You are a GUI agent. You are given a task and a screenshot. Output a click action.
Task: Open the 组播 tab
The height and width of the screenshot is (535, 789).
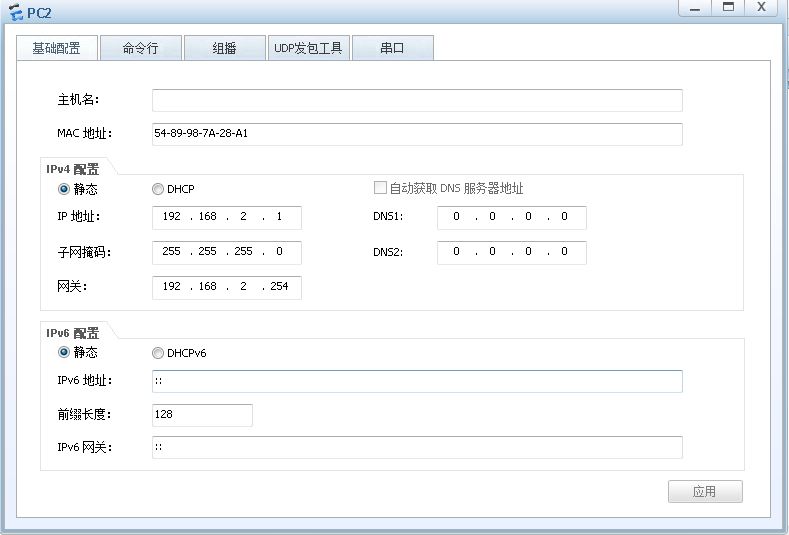(225, 48)
